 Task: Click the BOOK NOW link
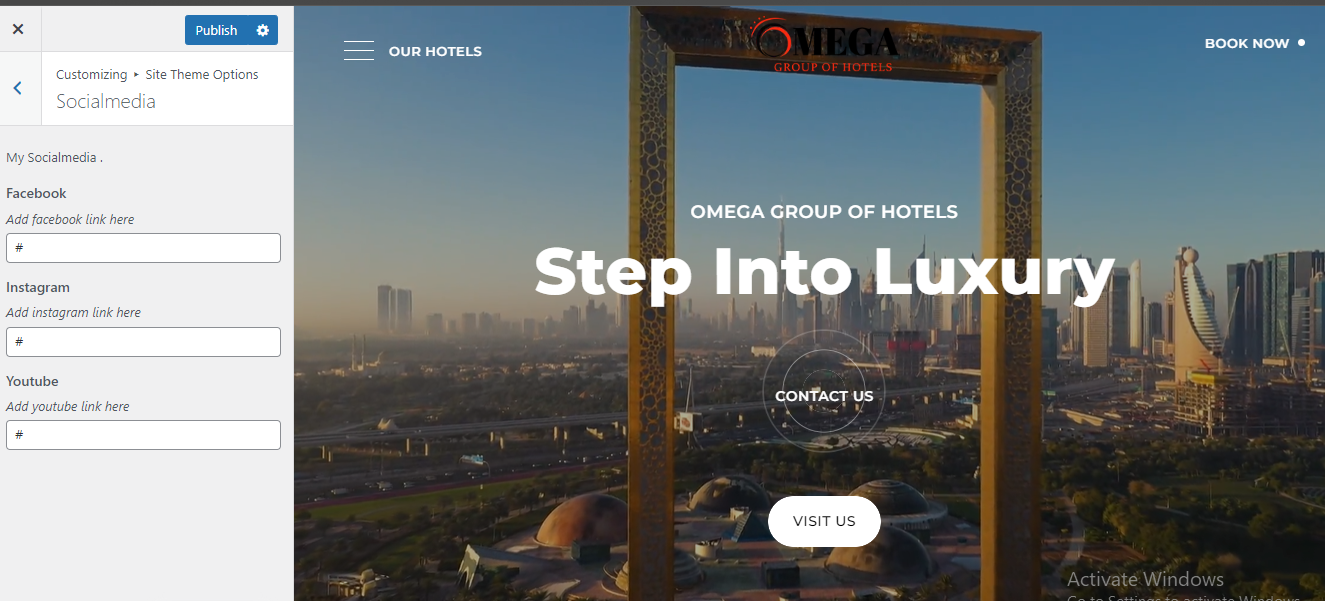pyautogui.click(x=1247, y=43)
